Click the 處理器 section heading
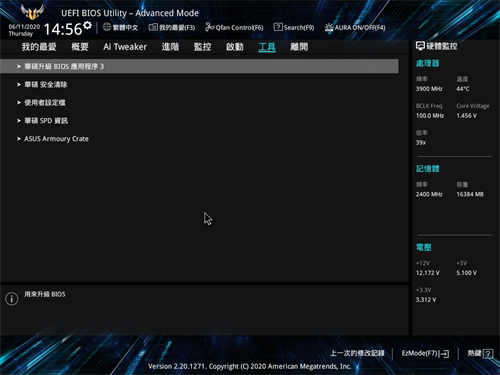Viewport: 500px width, 375px height. tap(427, 63)
